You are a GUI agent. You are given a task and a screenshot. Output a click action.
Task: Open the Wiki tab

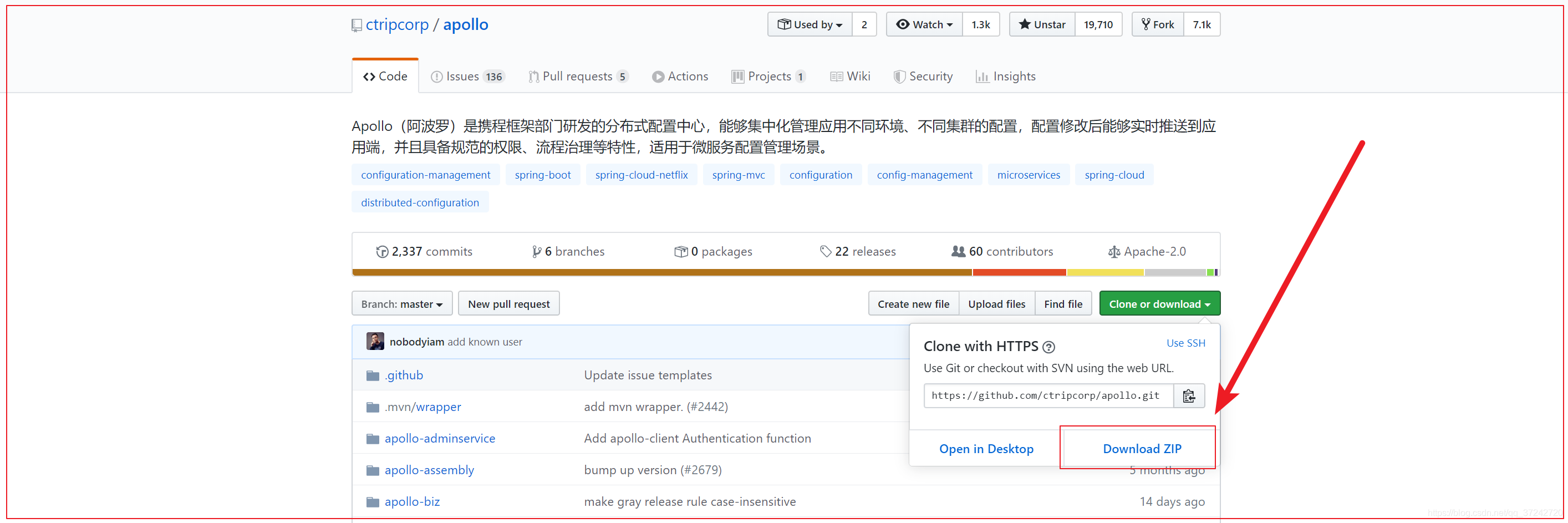(x=851, y=76)
